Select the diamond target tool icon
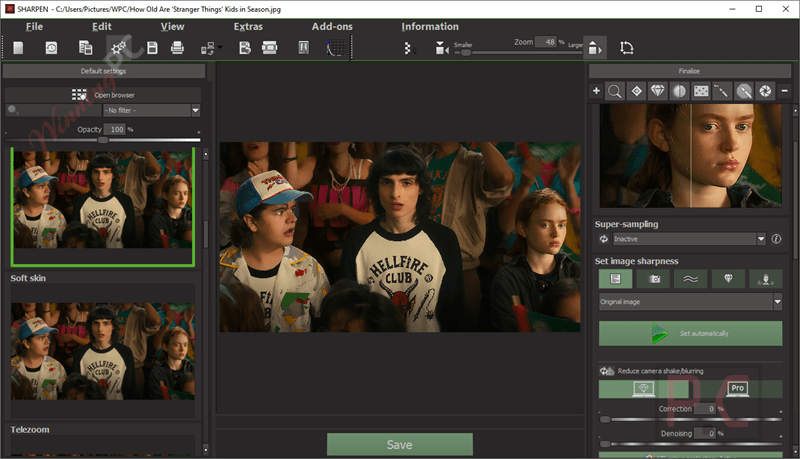The width and height of the screenshot is (800, 459). coord(636,91)
